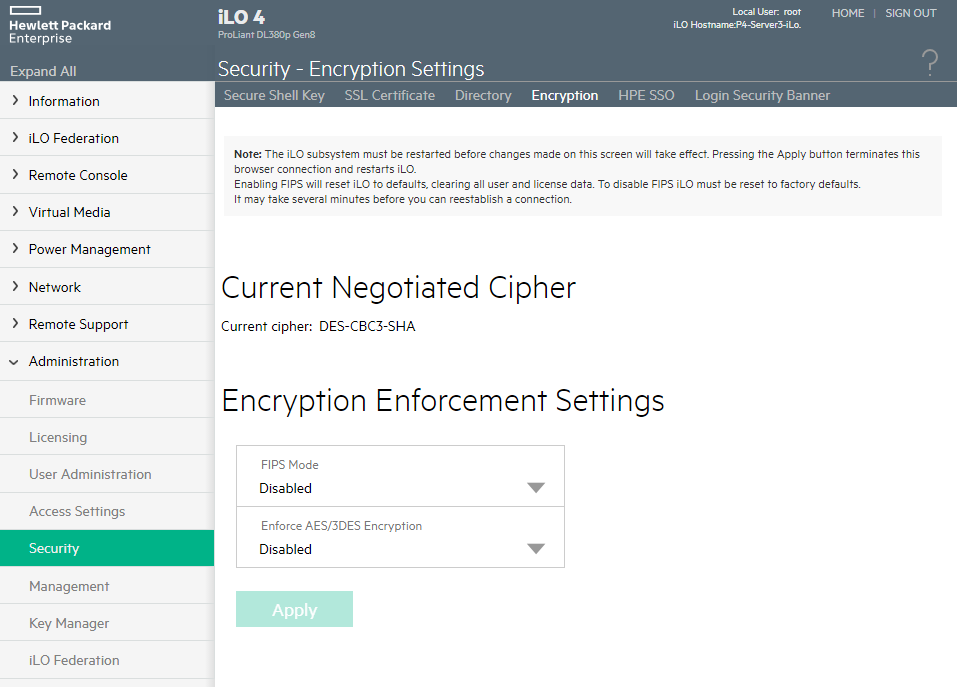Expand the Network section
The image size is (957, 687).
tap(54, 286)
